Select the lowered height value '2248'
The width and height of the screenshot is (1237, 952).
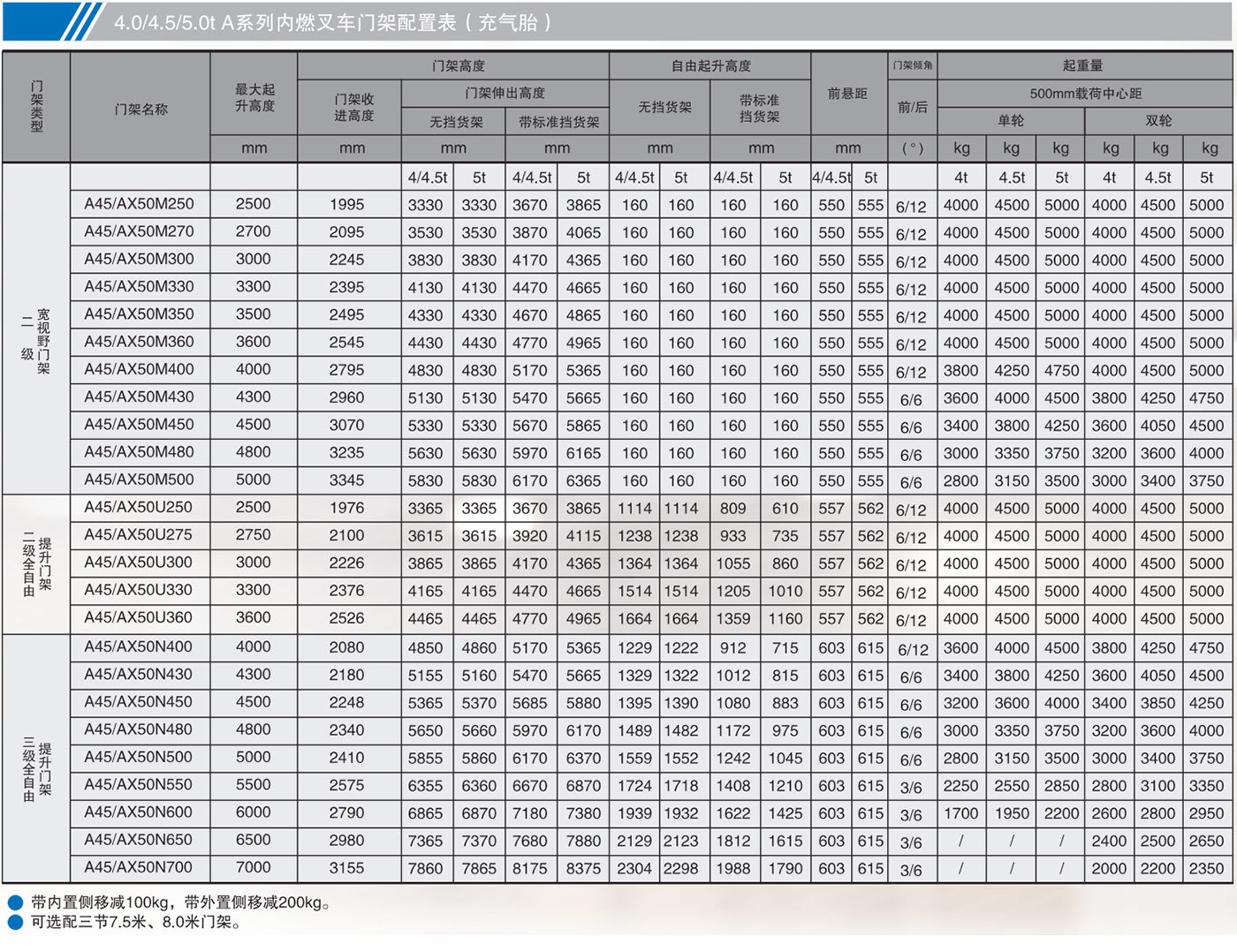pos(347,701)
